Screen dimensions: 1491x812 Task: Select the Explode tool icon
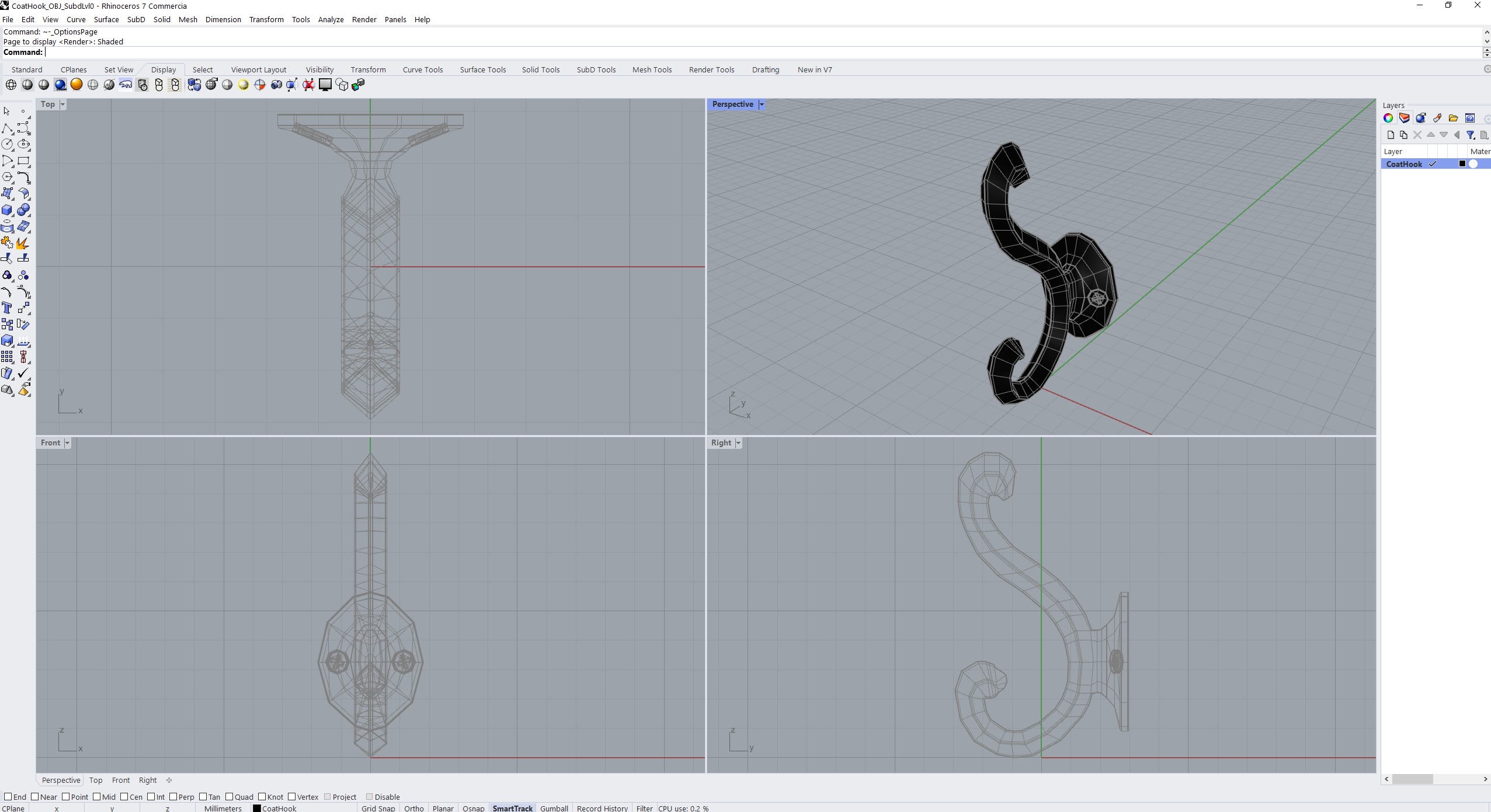(23, 243)
